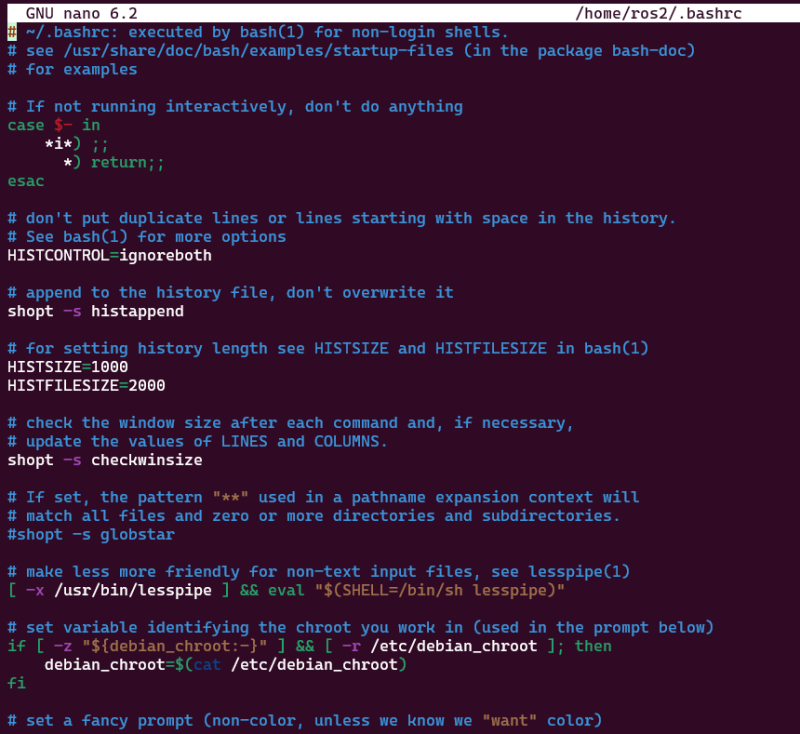The width and height of the screenshot is (800, 734).
Task: Click the line mentioning '/usr/share/doc/bash/examples/startup-files'
Action: (351, 50)
